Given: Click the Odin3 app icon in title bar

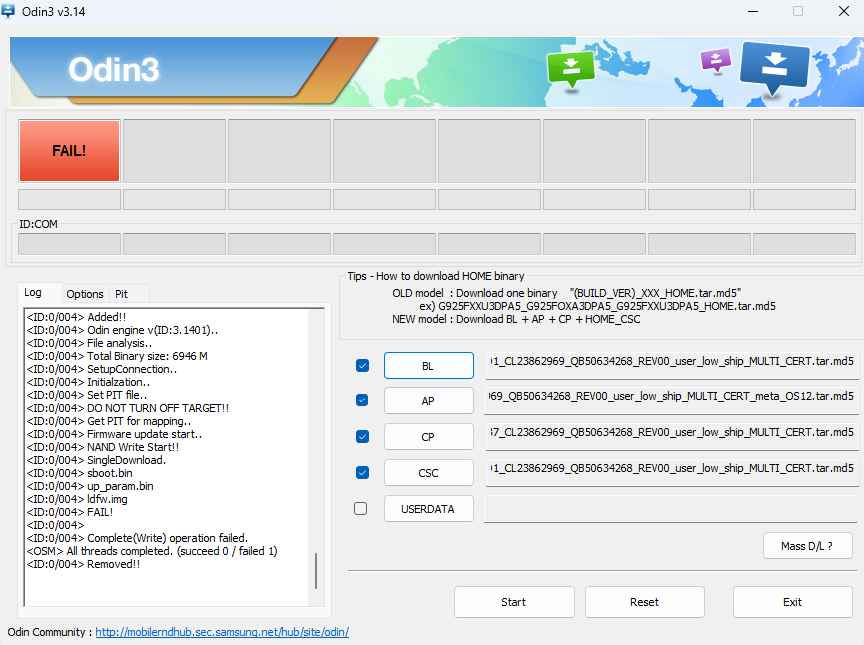Looking at the screenshot, I should click(8, 11).
